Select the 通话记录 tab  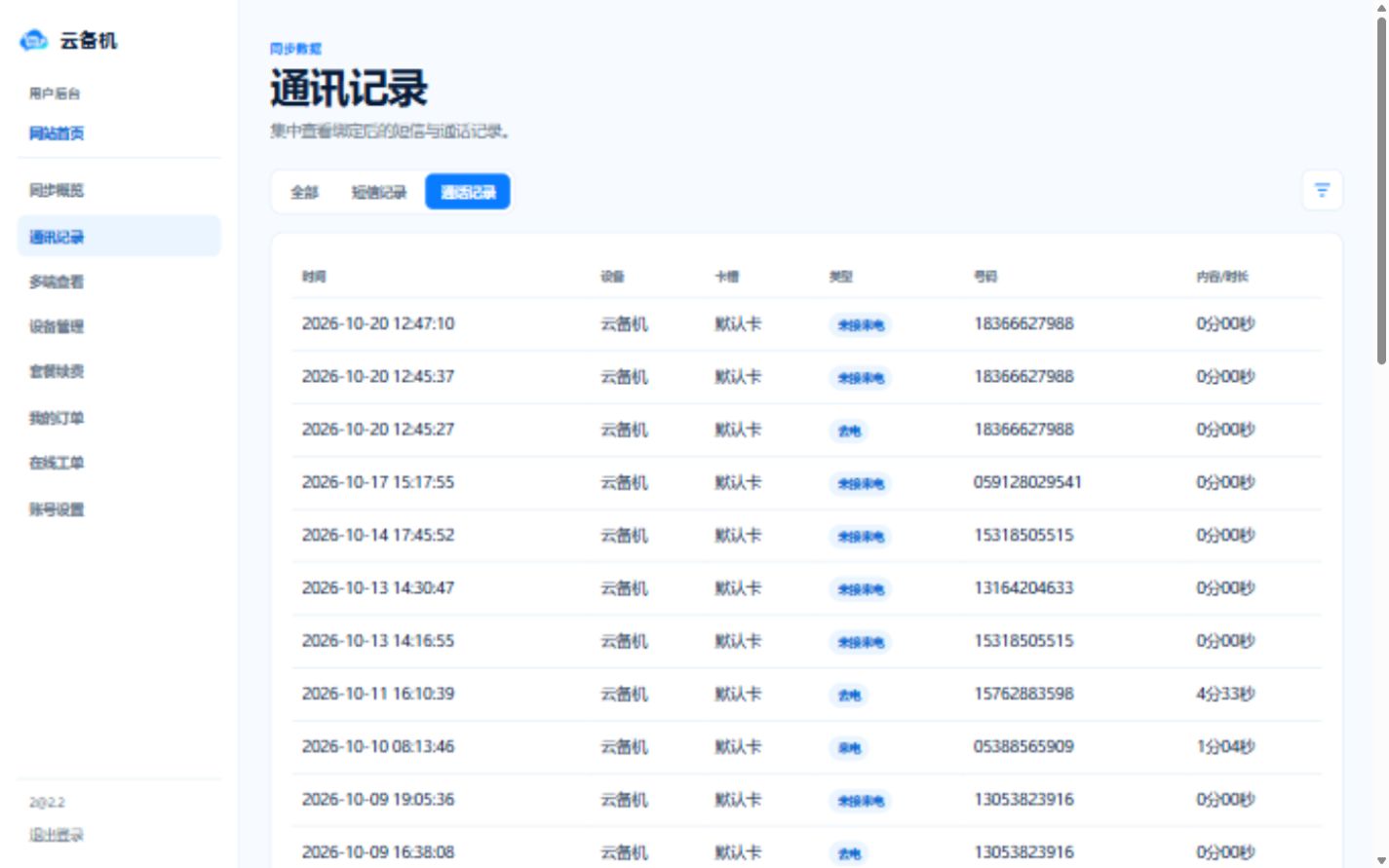point(468,192)
